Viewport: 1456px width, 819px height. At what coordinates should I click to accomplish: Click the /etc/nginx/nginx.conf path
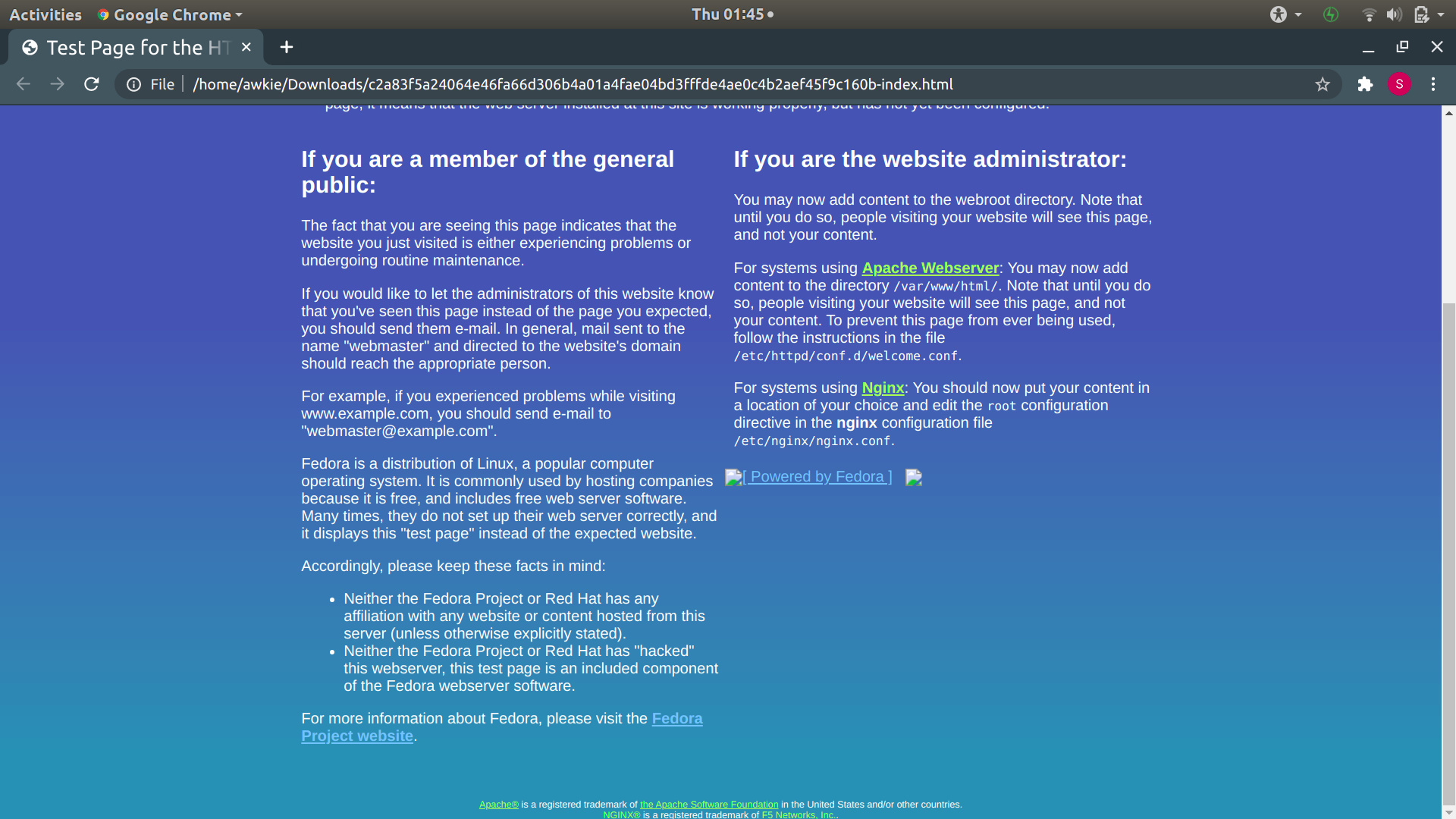[x=812, y=441]
